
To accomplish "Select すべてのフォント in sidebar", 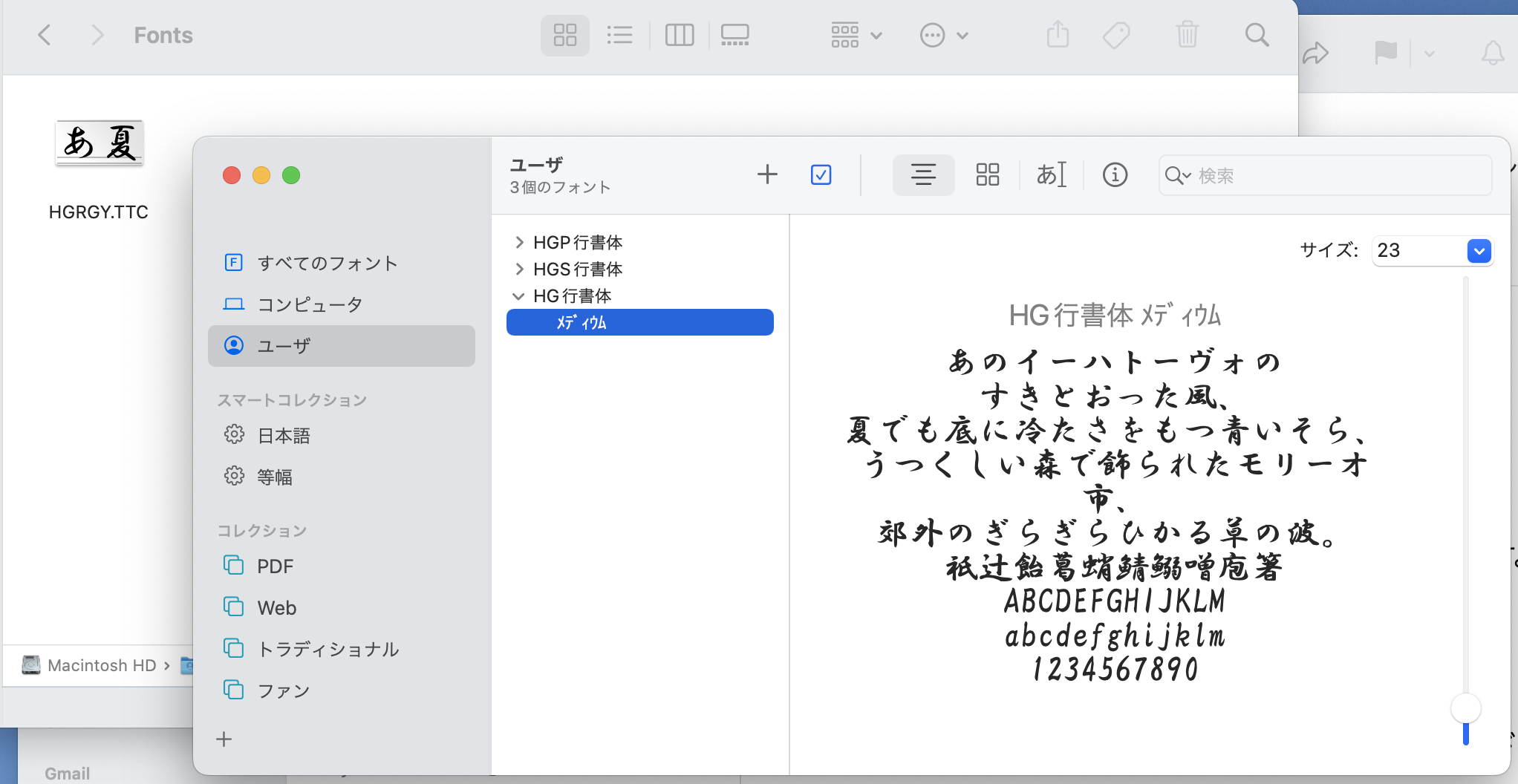I will pos(327,263).
